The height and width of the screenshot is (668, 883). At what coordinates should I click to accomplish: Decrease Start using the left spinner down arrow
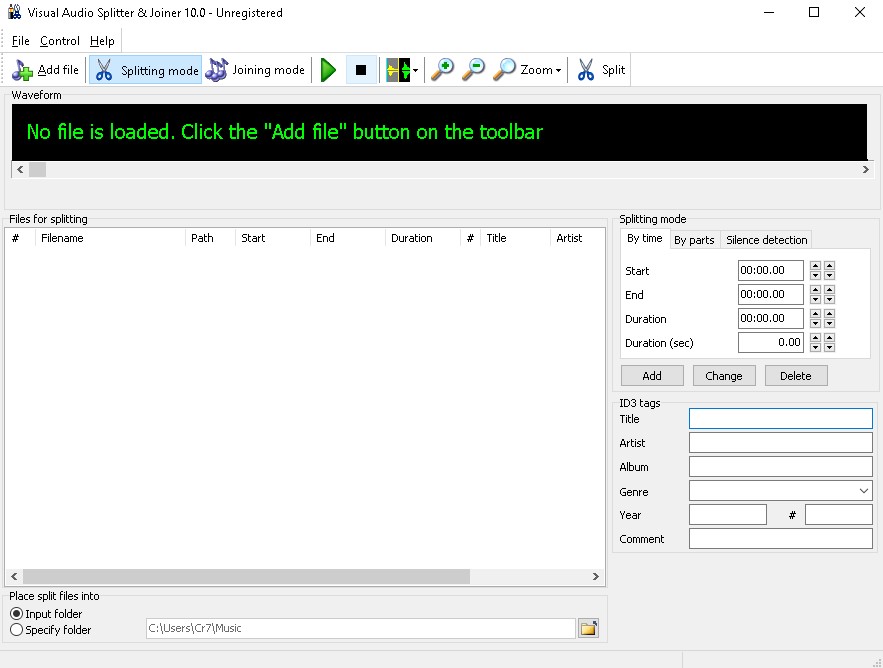pyautogui.click(x=815, y=275)
